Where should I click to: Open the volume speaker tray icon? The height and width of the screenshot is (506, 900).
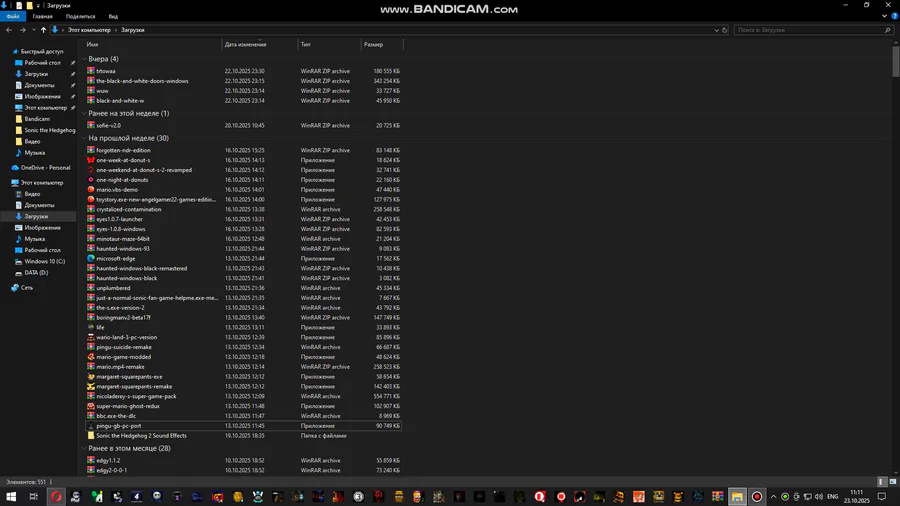point(819,496)
